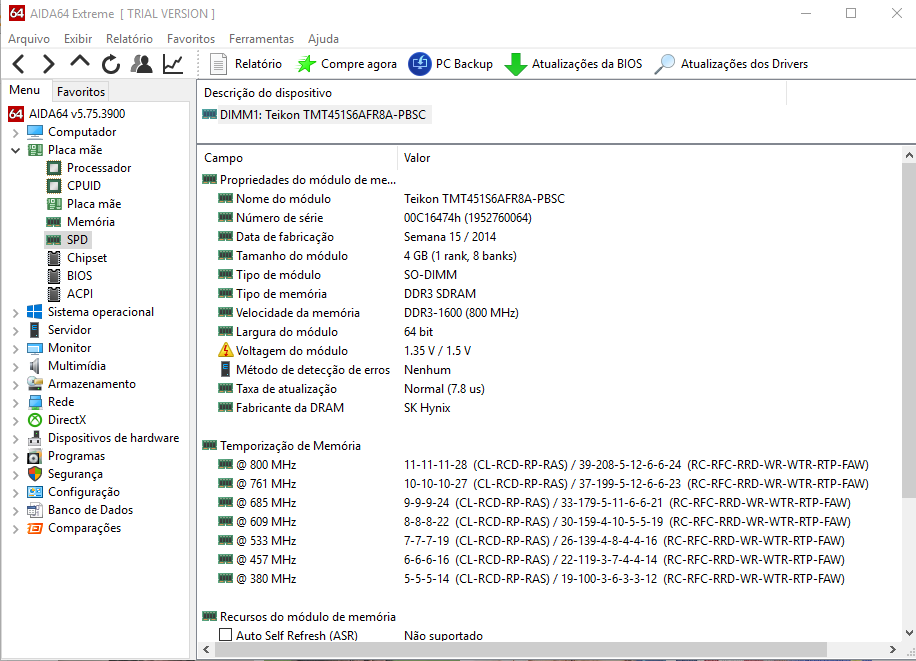
Task: Check Atualizações da BIOS with green arrow
Action: [573, 64]
